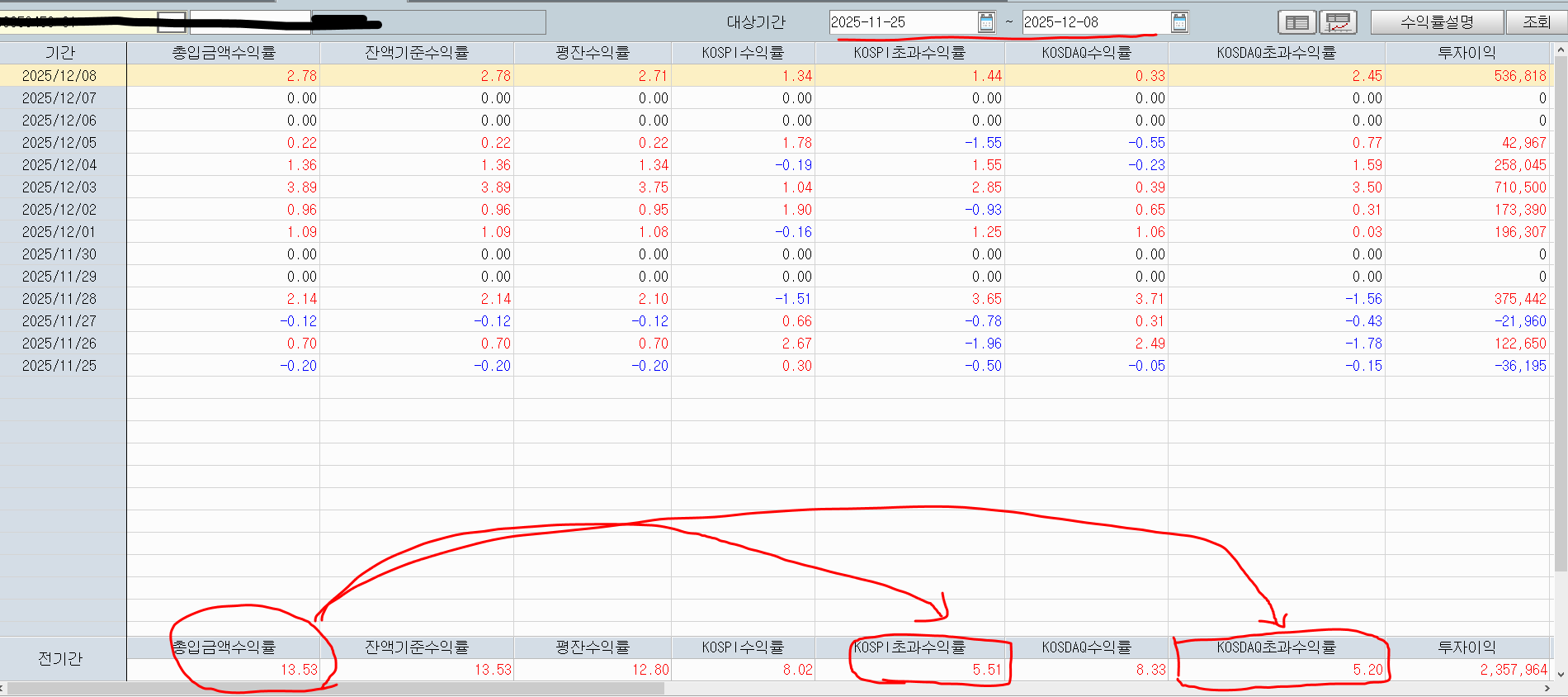This screenshot has width=1568, height=697.
Task: Open the end date calendar picker
Action: click(x=1179, y=22)
